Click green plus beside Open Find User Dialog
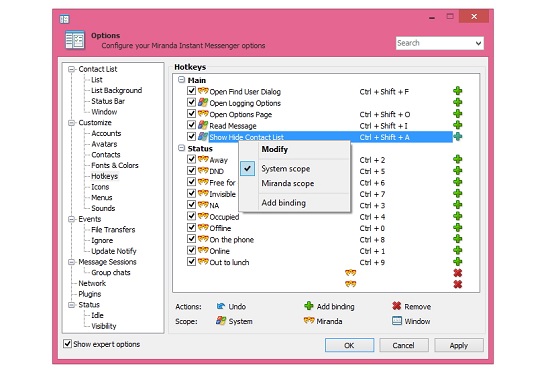This screenshot has height=385, width=550. tap(457, 91)
